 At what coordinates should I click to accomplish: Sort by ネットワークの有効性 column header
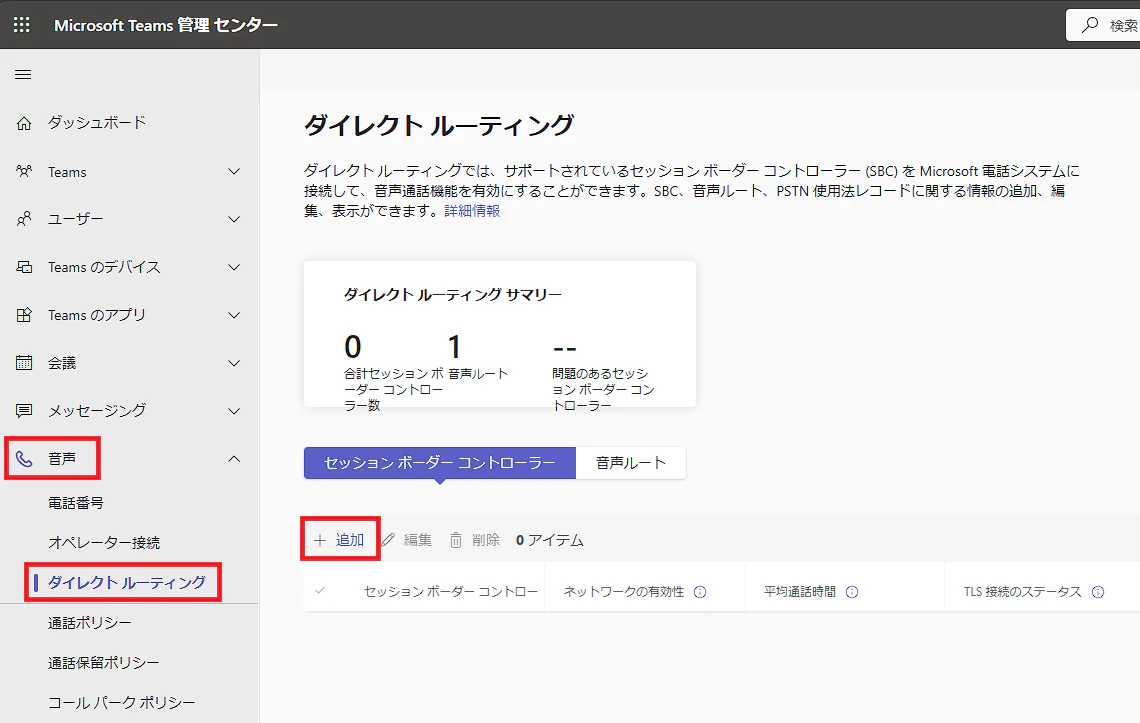[624, 591]
